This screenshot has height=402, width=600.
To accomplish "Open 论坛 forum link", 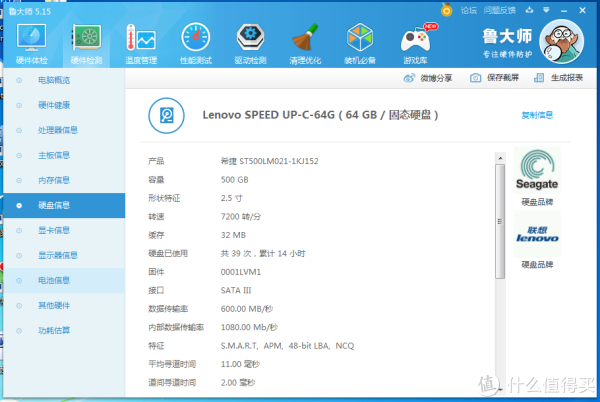I will click(x=468, y=10).
